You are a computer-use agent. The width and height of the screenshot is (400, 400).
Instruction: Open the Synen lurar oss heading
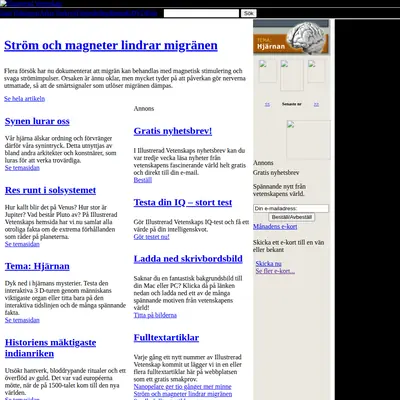click(37, 121)
